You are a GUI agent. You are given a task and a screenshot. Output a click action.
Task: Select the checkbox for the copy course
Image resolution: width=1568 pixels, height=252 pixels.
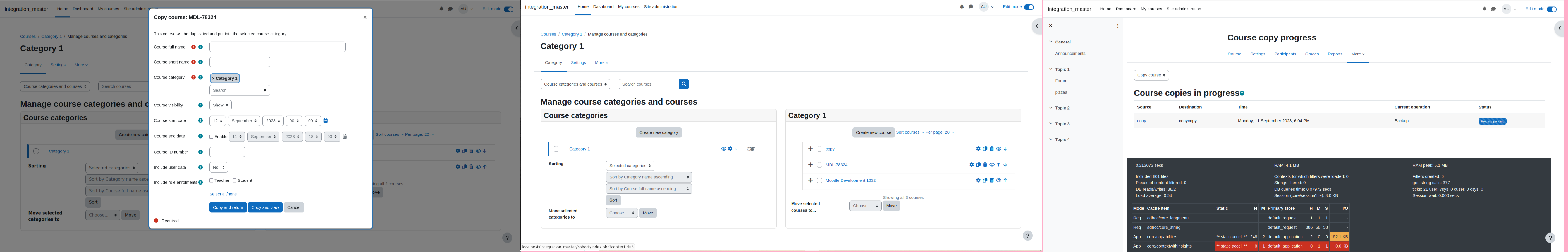click(x=819, y=149)
